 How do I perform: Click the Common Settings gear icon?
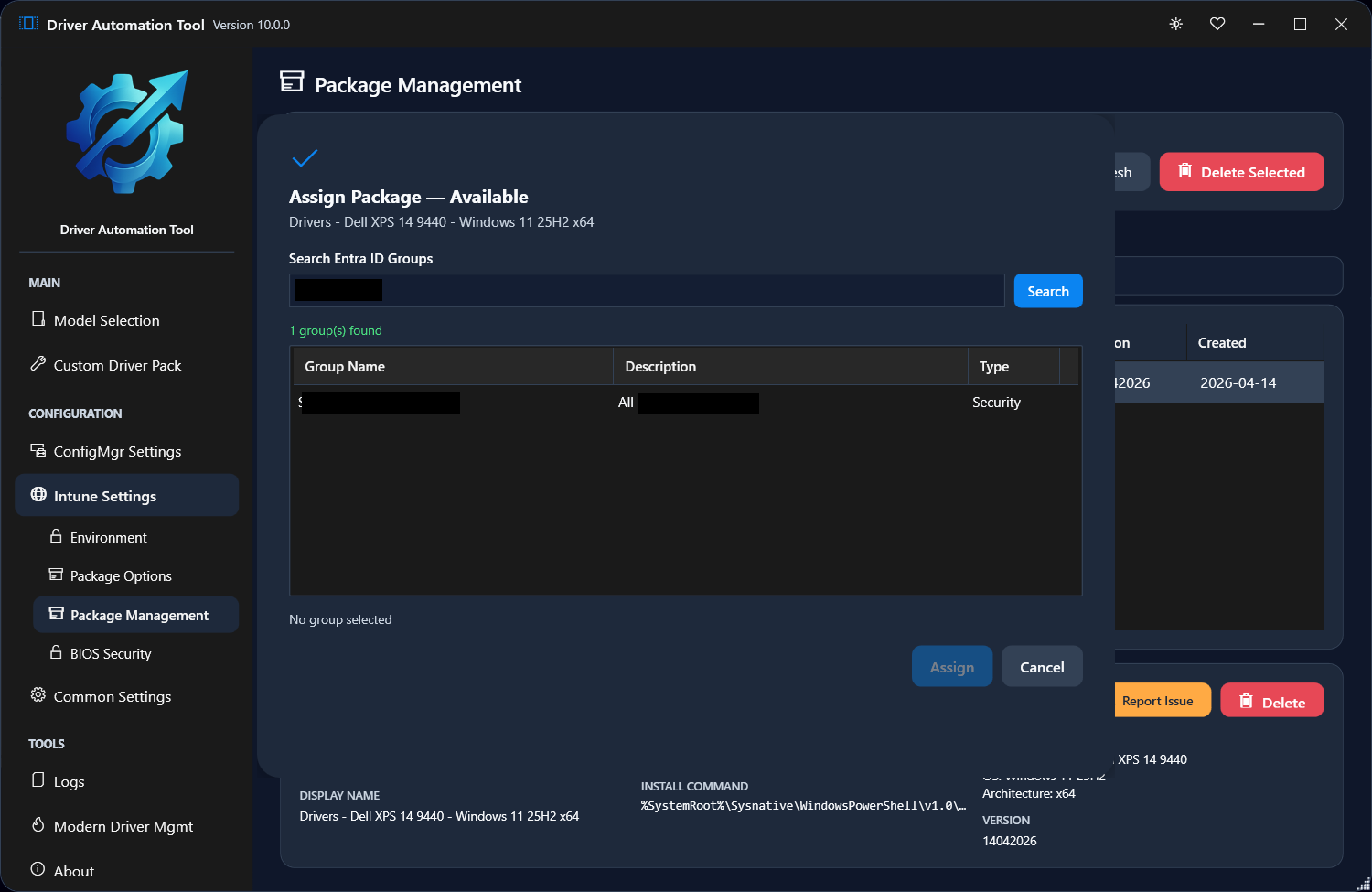(x=38, y=695)
